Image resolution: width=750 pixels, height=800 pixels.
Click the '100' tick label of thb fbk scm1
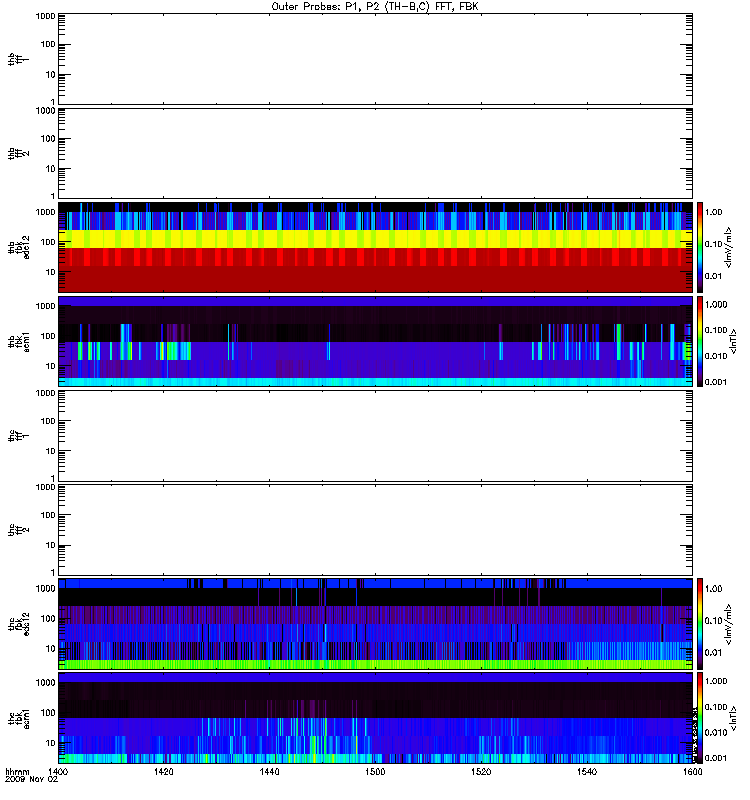click(48, 336)
